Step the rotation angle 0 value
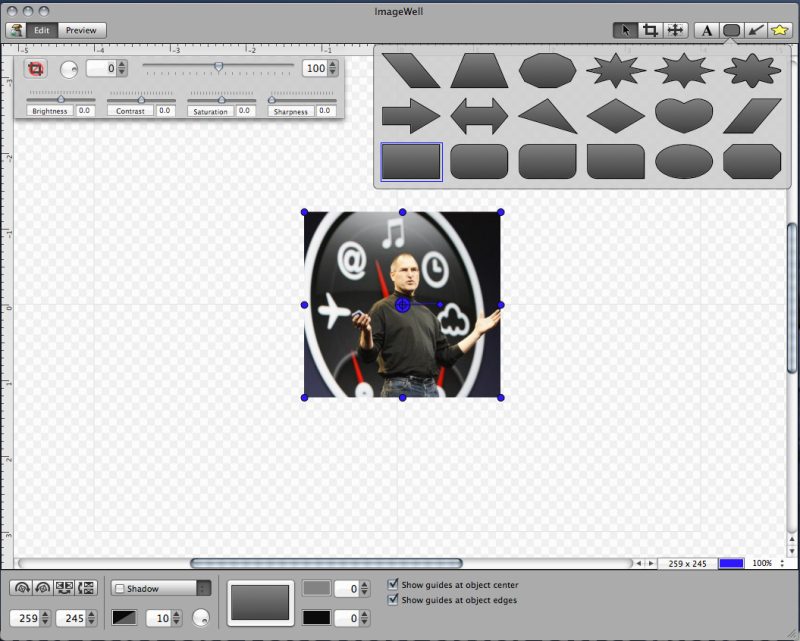 (x=122, y=68)
